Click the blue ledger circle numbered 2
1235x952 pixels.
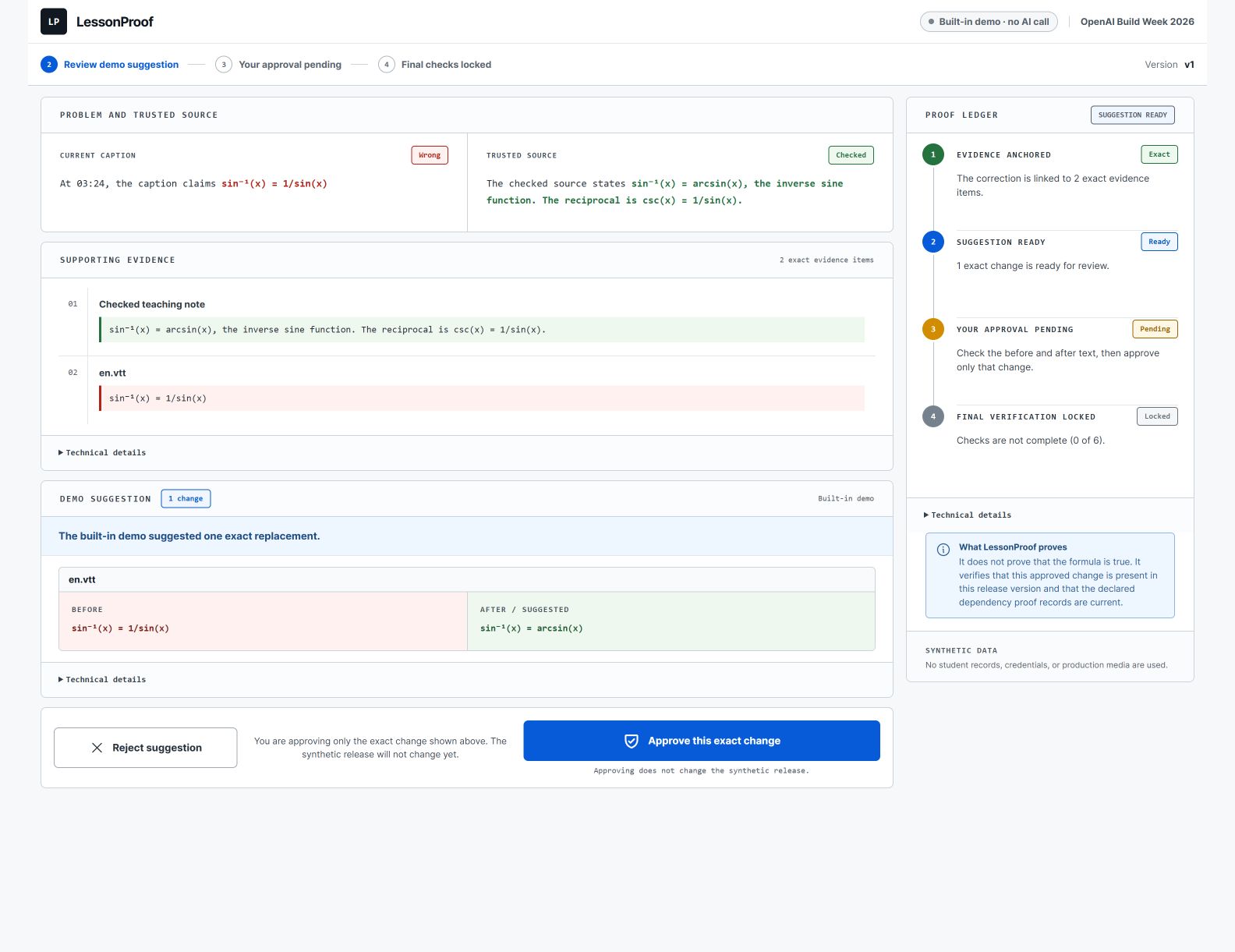[933, 242]
